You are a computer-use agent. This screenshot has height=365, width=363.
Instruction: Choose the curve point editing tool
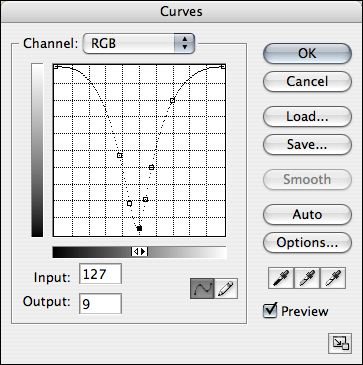click(202, 289)
